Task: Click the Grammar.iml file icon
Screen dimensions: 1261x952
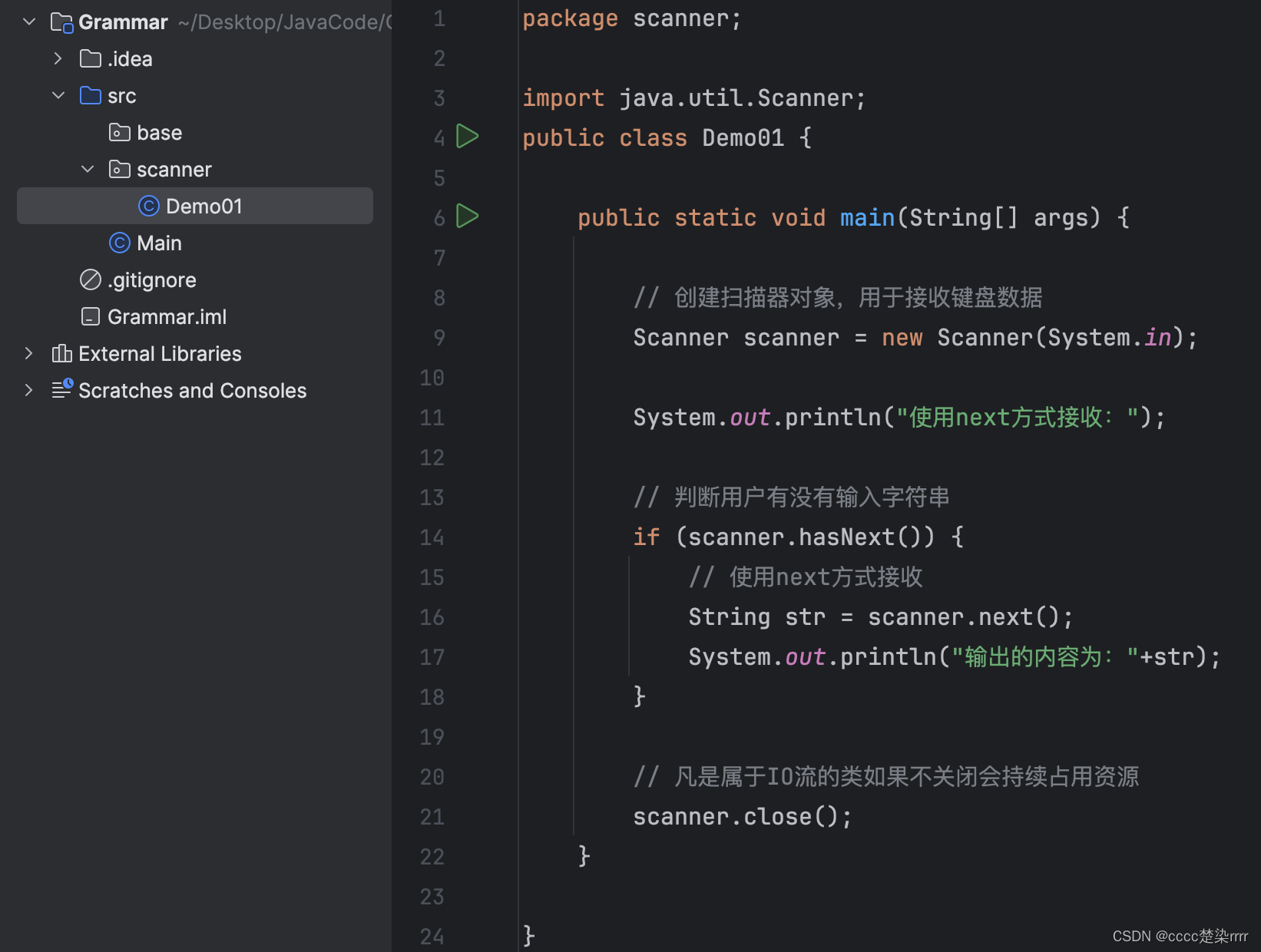Action: [x=91, y=316]
